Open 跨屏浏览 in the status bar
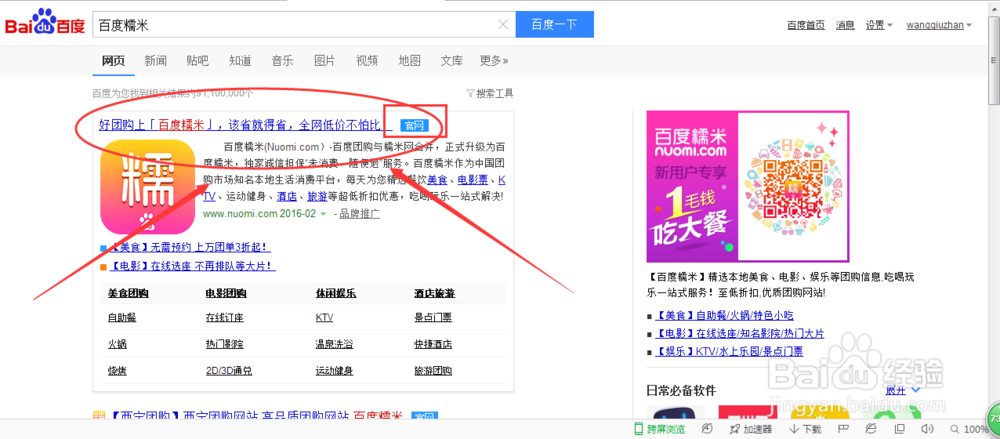 click(x=659, y=429)
